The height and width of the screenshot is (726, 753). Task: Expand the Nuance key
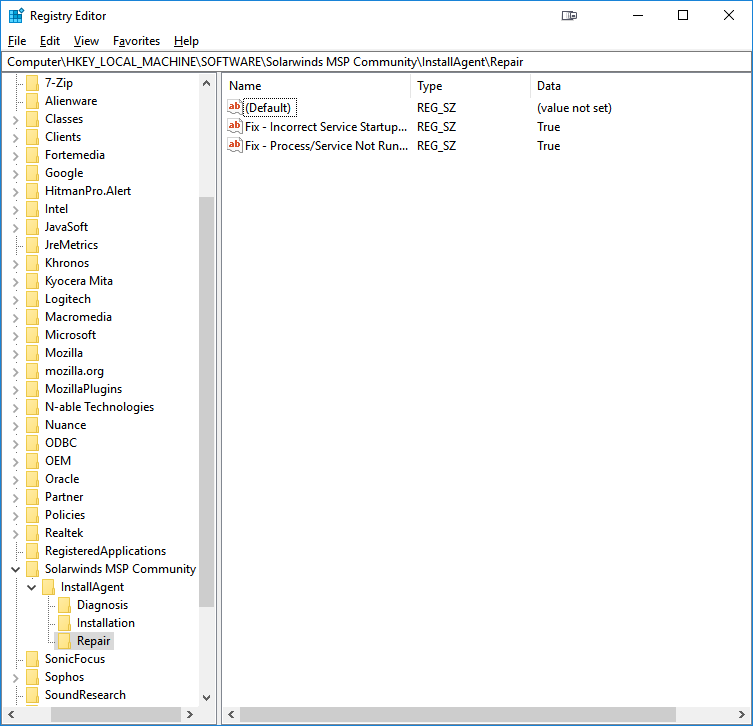pos(15,425)
